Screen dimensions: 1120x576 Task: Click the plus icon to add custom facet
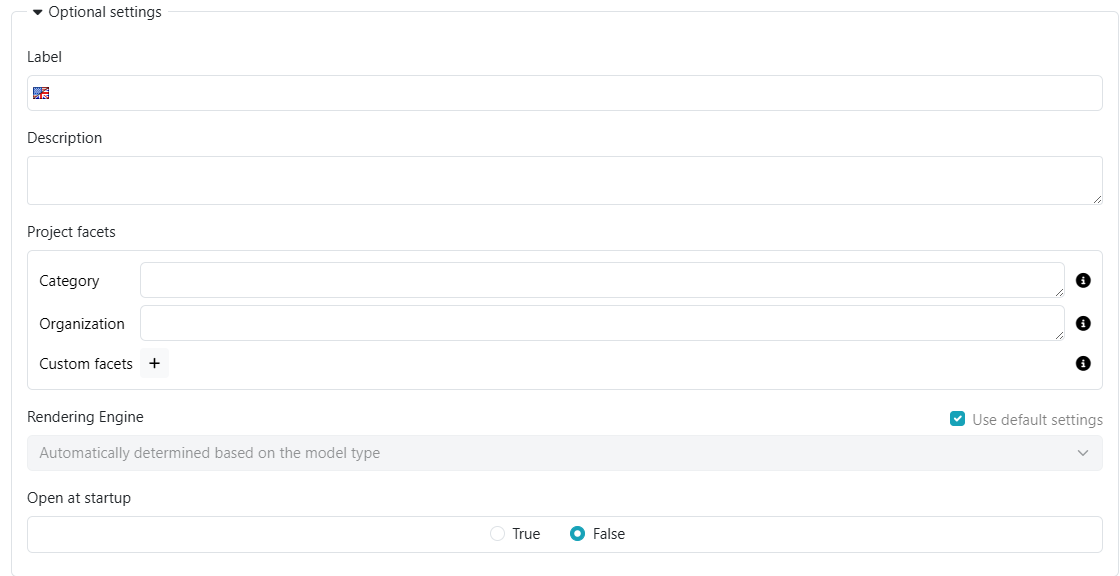pyautogui.click(x=154, y=363)
